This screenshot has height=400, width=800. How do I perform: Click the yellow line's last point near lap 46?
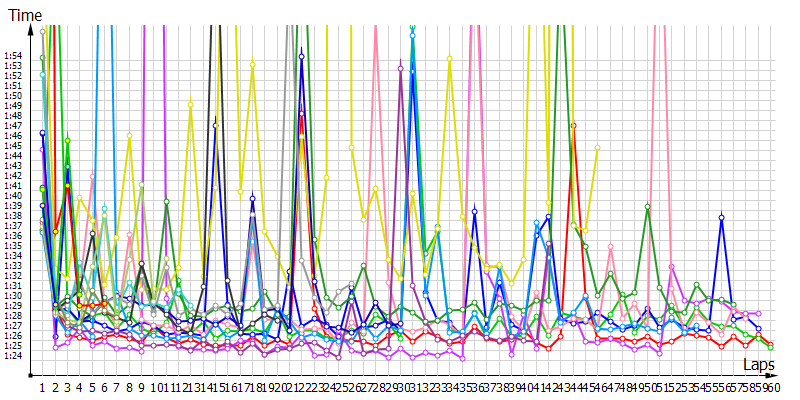point(598,147)
